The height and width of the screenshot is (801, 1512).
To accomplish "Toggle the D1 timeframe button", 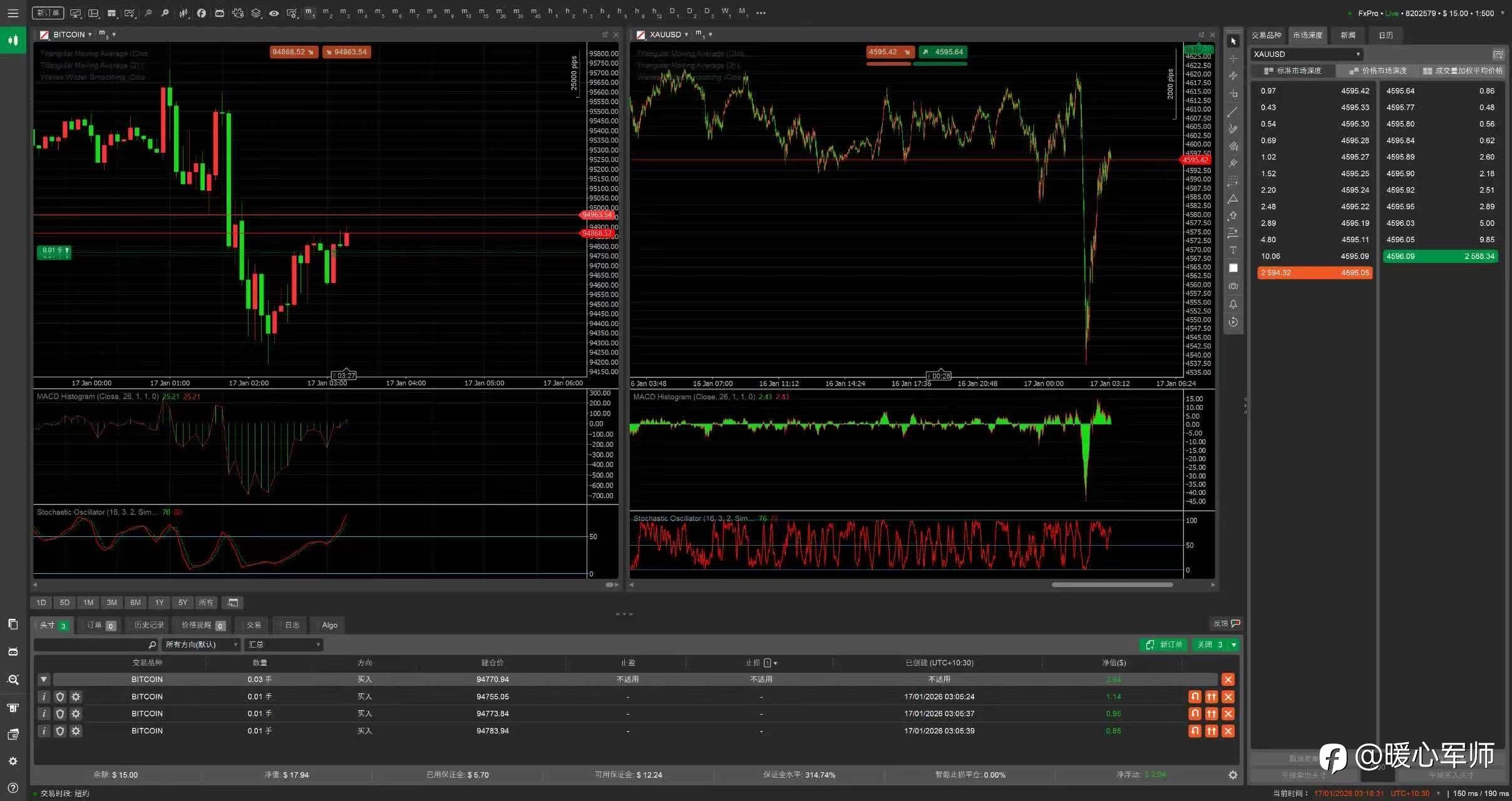I will point(674,12).
